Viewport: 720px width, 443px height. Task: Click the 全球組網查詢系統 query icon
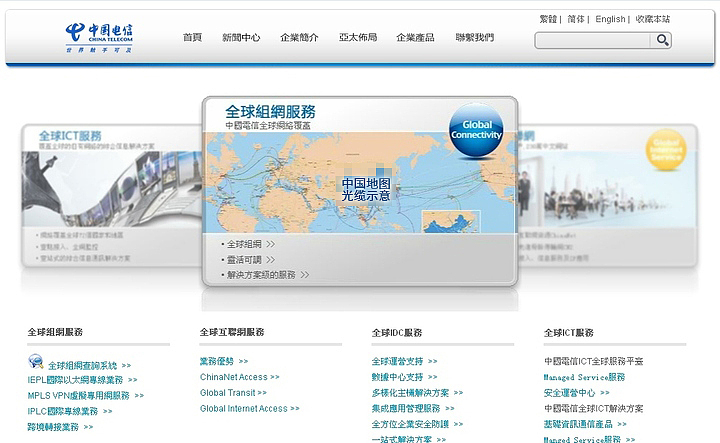(35, 361)
